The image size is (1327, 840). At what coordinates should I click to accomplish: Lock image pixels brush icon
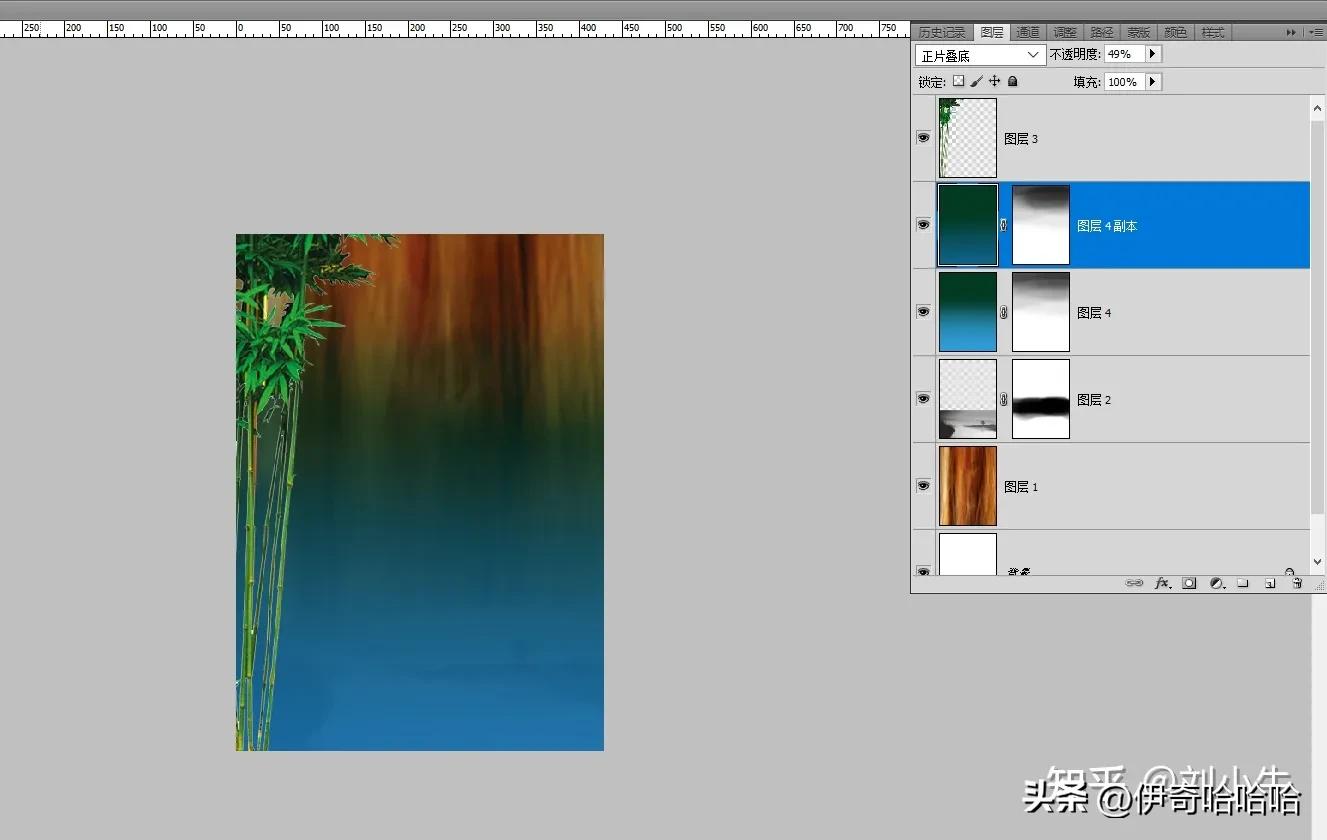[x=976, y=81]
